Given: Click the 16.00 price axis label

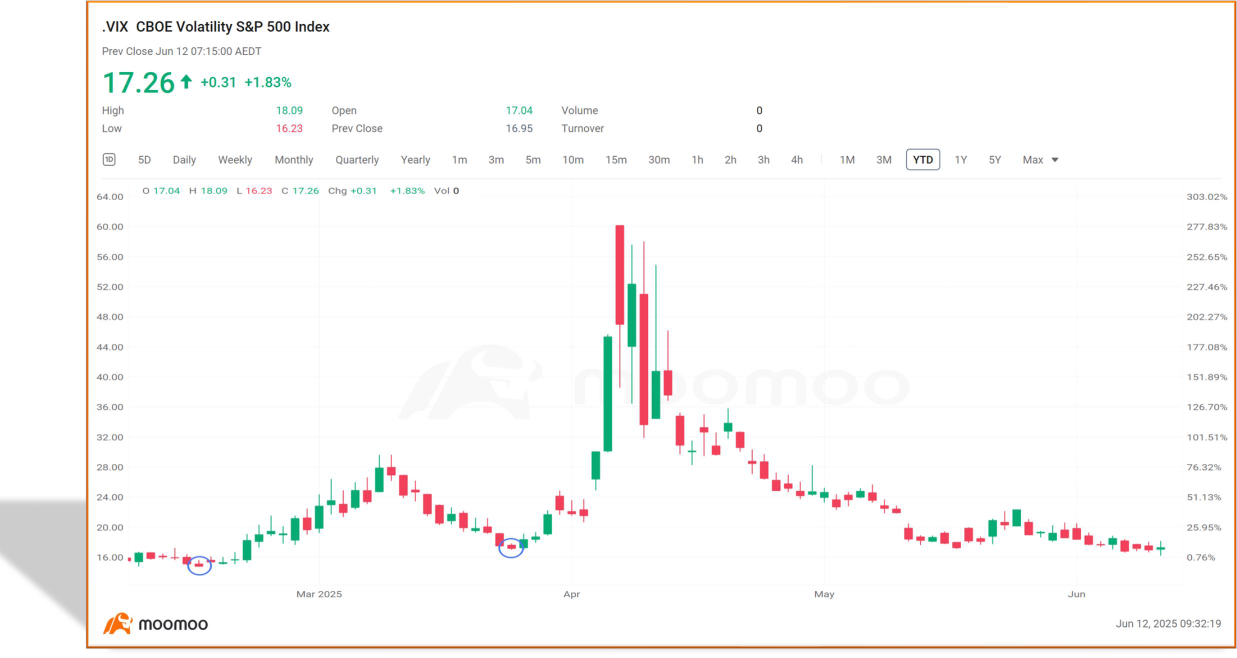Looking at the screenshot, I should point(109,557).
